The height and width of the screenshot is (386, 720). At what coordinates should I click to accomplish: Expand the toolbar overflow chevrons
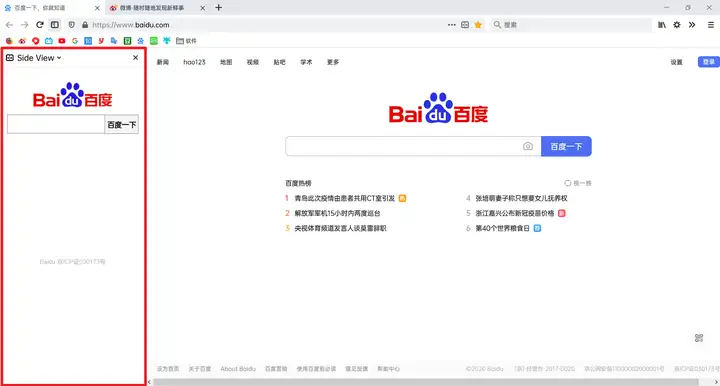tap(692, 25)
